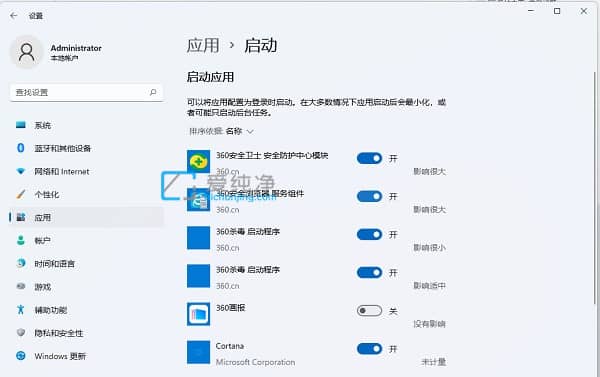
Task: Open 系统 settings category
Action: coord(86,125)
